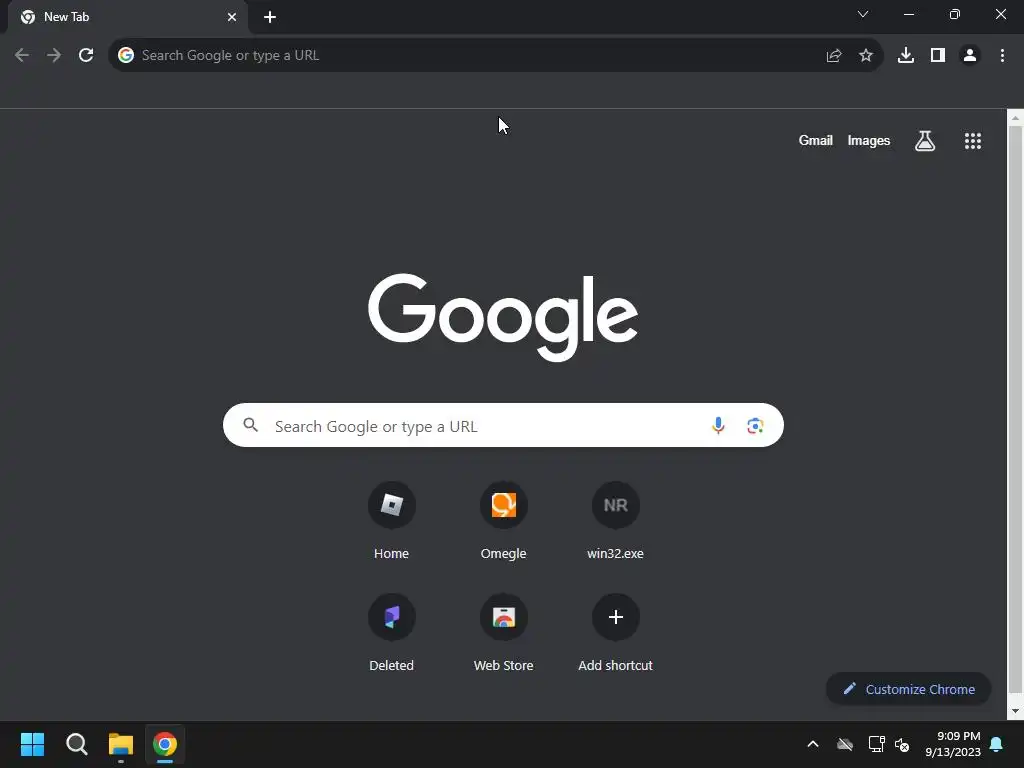Viewport: 1024px width, 768px height.
Task: Open the notifications bell
Action: (997, 744)
